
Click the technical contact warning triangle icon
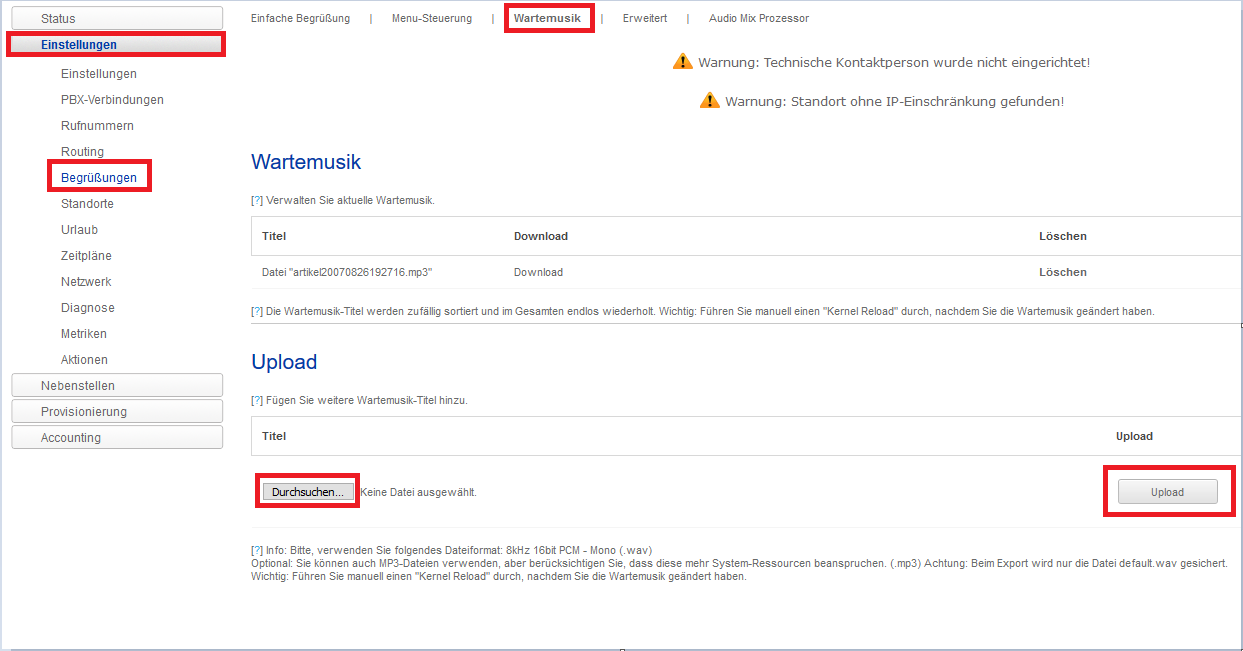pyautogui.click(x=682, y=62)
